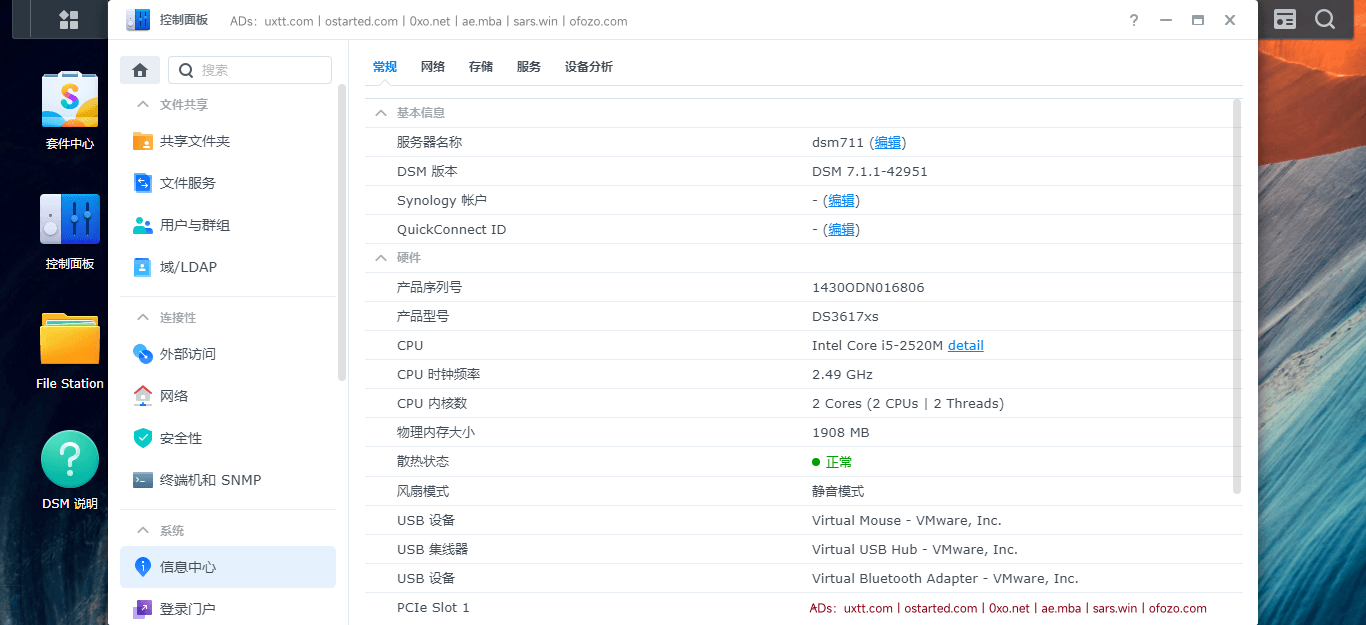Click the Intel Core i5-2520M text

pyautogui.click(x=878, y=345)
